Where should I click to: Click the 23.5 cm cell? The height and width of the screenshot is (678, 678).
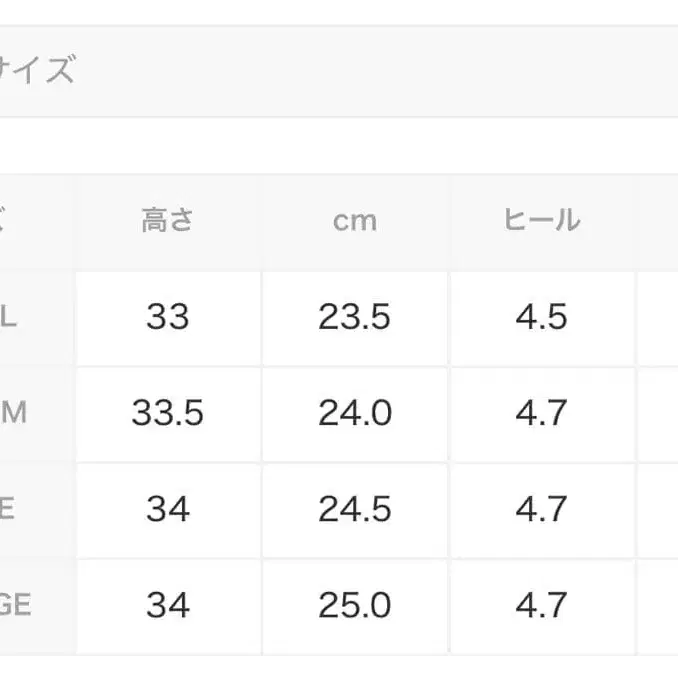pos(355,317)
